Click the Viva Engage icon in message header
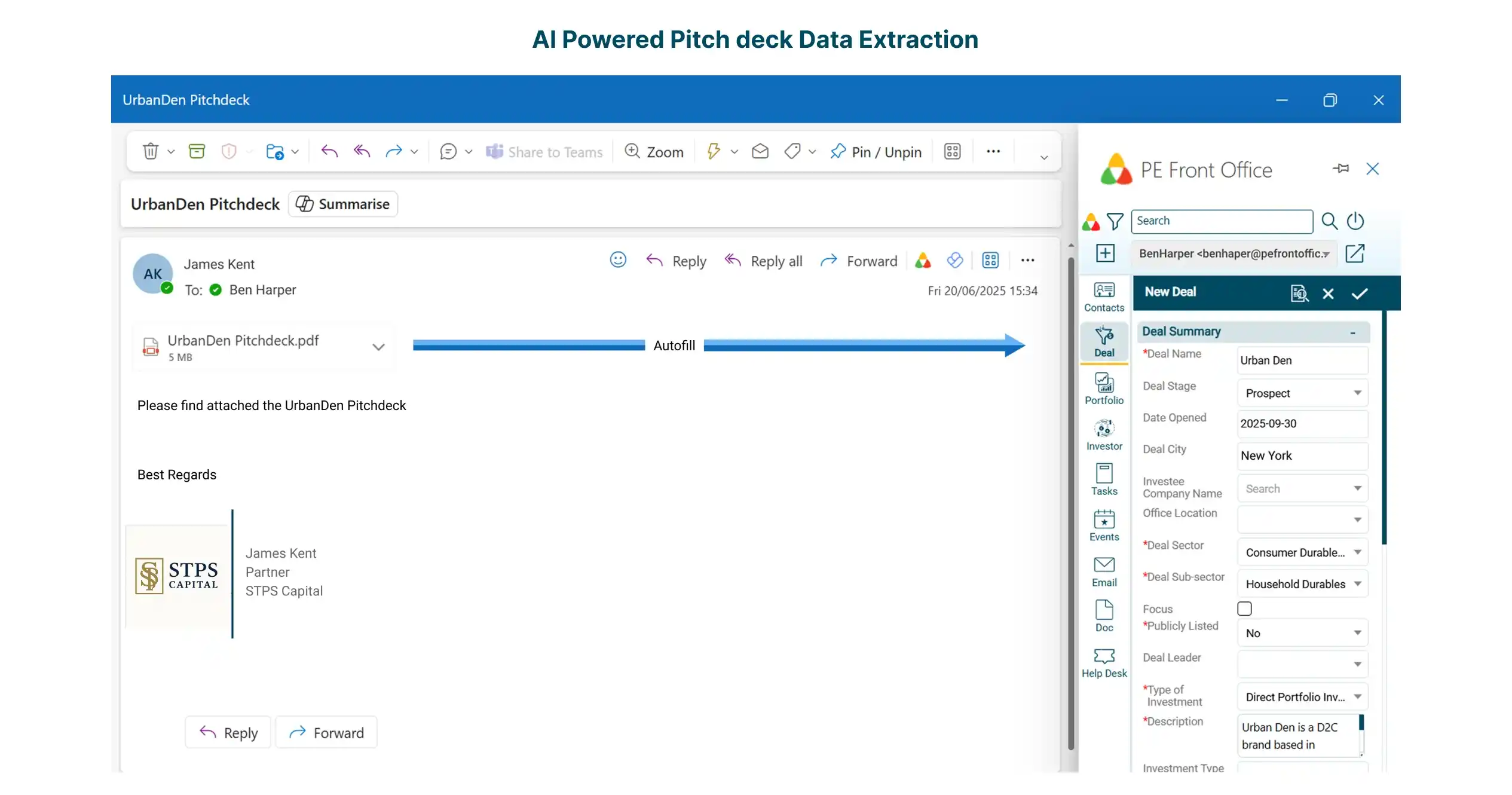 [955, 260]
